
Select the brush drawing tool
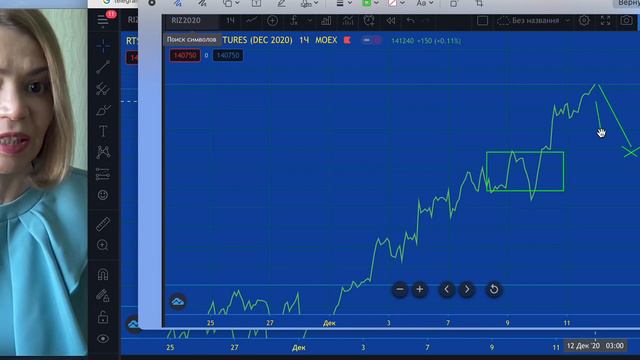(103, 110)
